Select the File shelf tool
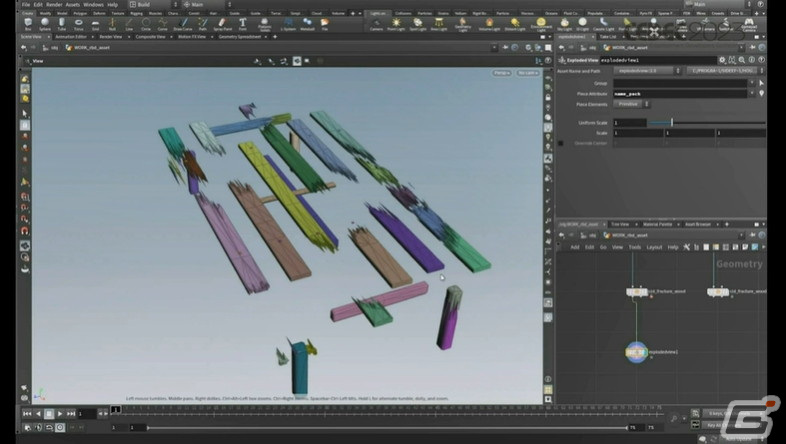 click(x=325, y=24)
